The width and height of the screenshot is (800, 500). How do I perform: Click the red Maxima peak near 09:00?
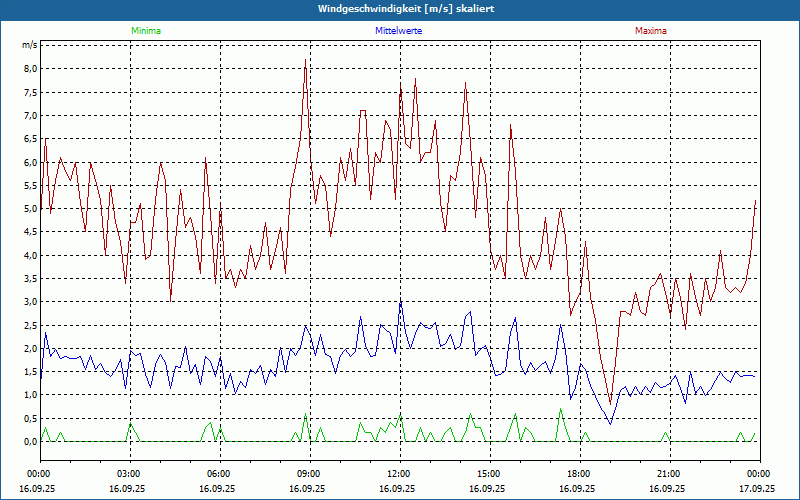click(x=305, y=60)
